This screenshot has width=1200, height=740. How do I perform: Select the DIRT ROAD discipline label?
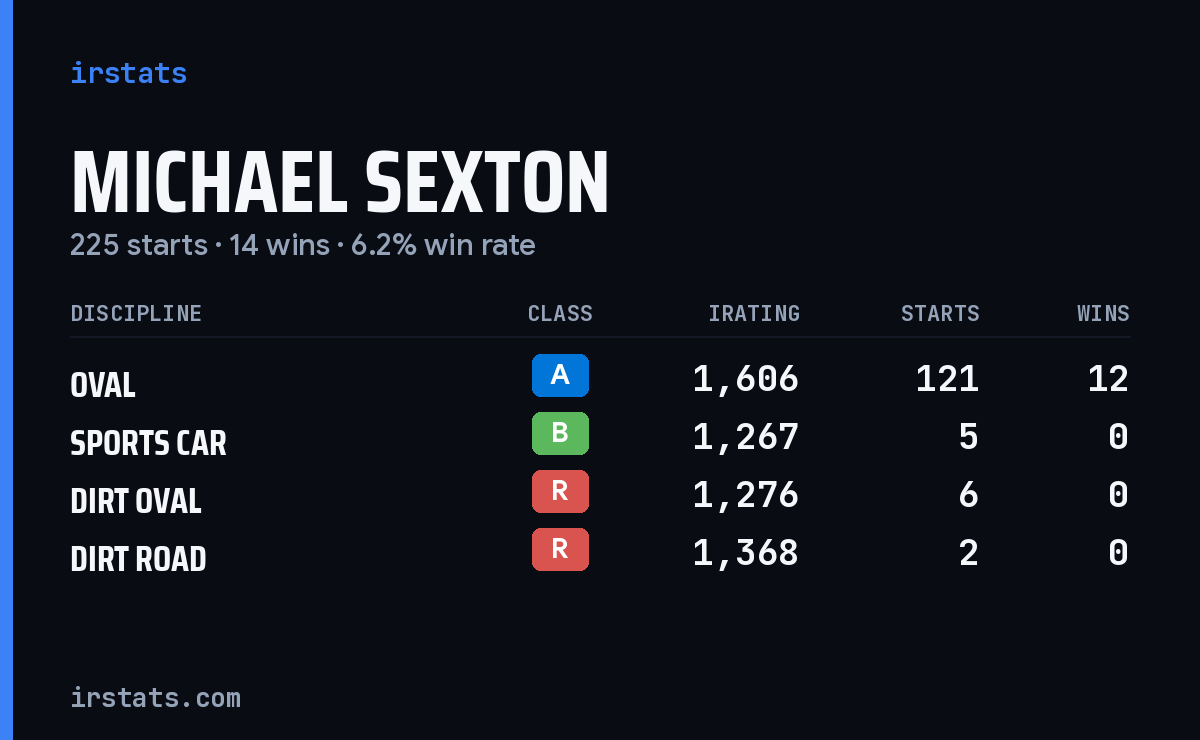[x=138, y=559]
